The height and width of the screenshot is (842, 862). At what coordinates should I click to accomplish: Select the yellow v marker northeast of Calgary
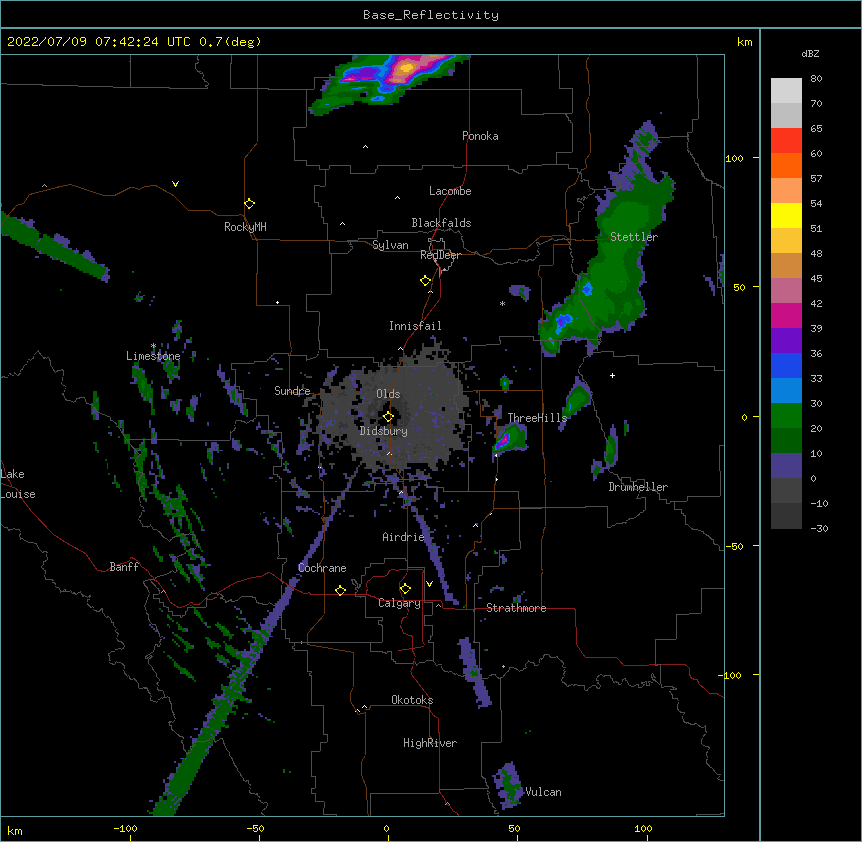point(429,584)
